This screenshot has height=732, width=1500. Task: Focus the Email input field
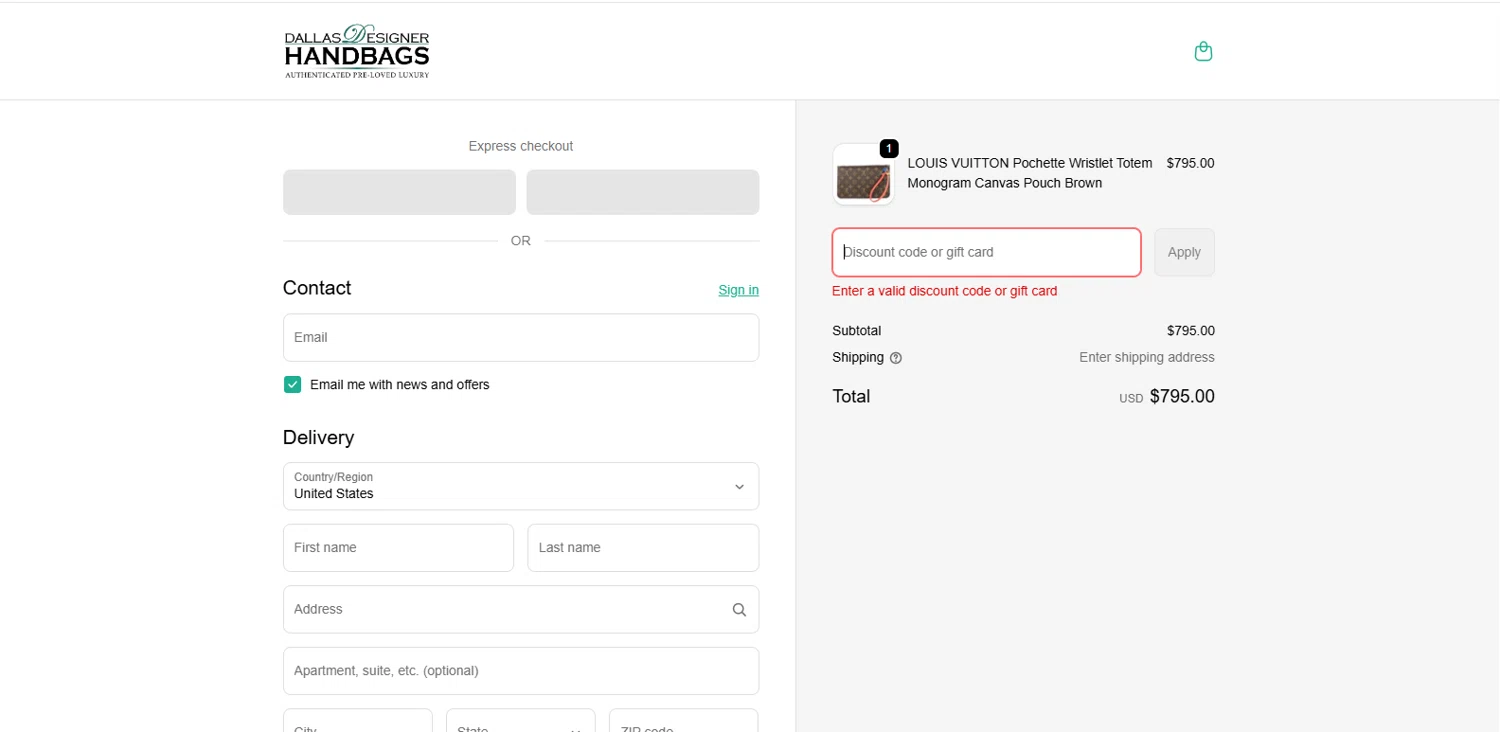coord(521,338)
